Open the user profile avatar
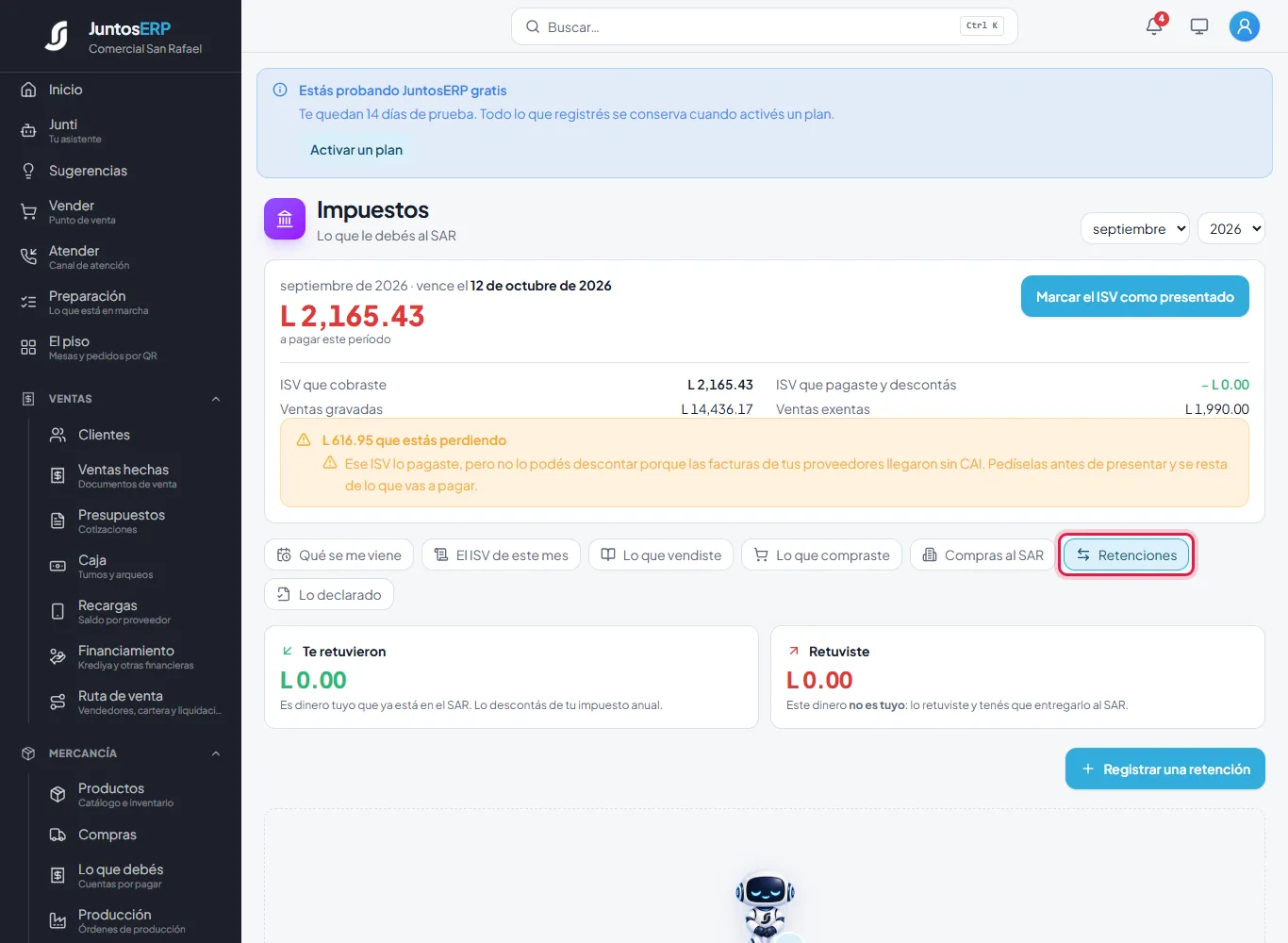The width and height of the screenshot is (1288, 943). [1245, 26]
